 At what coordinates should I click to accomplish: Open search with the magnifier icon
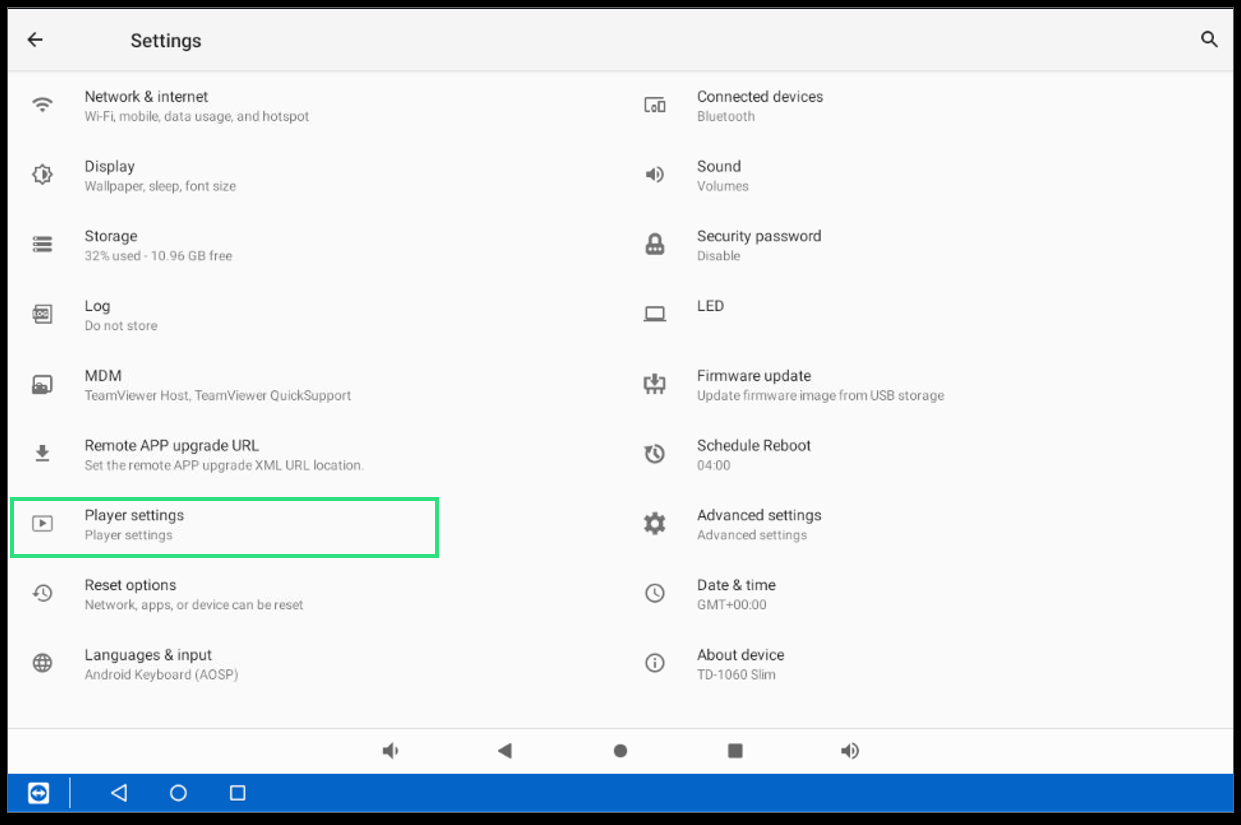pyautogui.click(x=1209, y=40)
